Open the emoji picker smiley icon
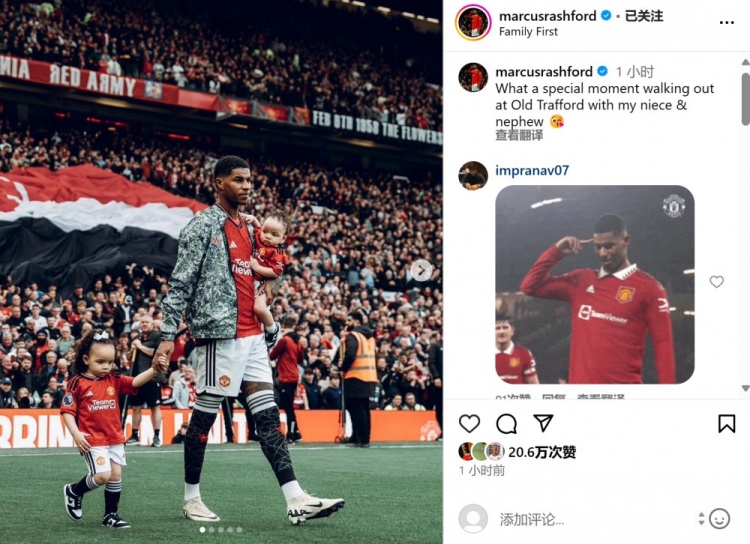 pyautogui.click(x=719, y=519)
